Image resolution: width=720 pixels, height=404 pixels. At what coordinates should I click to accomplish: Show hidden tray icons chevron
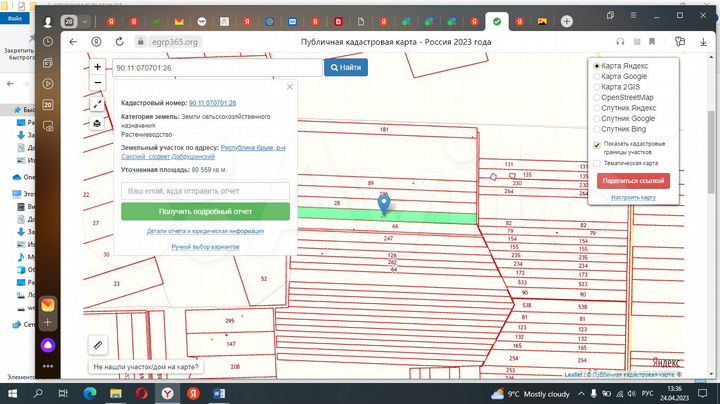[x=581, y=393]
